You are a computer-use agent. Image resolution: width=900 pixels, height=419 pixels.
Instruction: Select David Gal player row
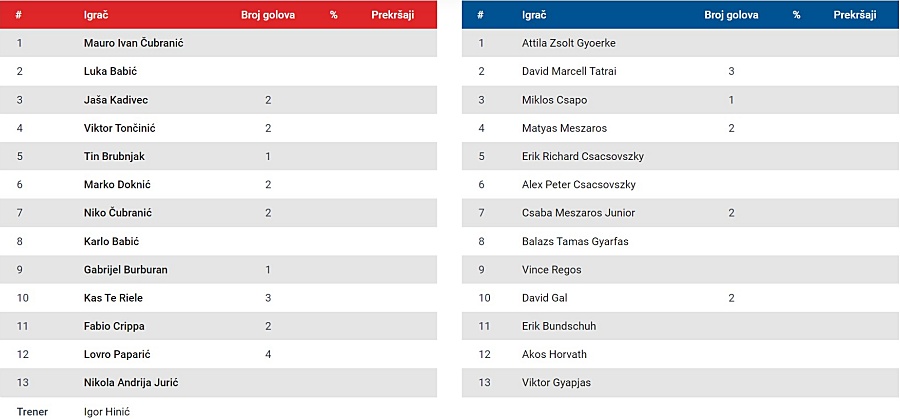coord(681,298)
